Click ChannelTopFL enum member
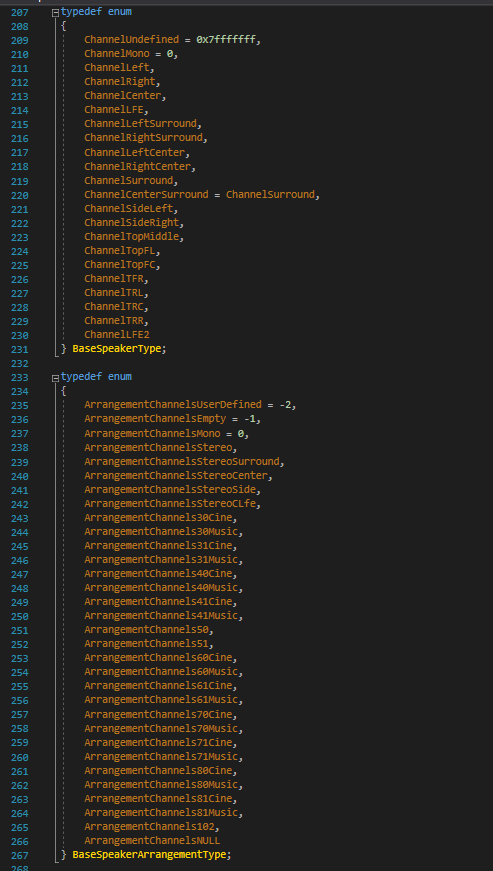 pyautogui.click(x=119, y=251)
